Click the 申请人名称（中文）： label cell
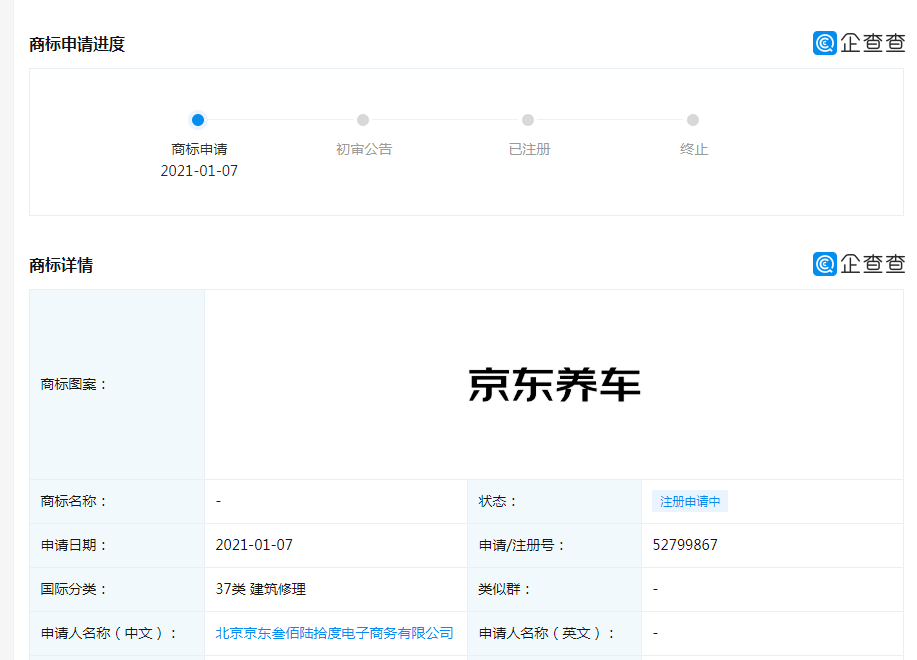917x660 pixels. (117, 633)
